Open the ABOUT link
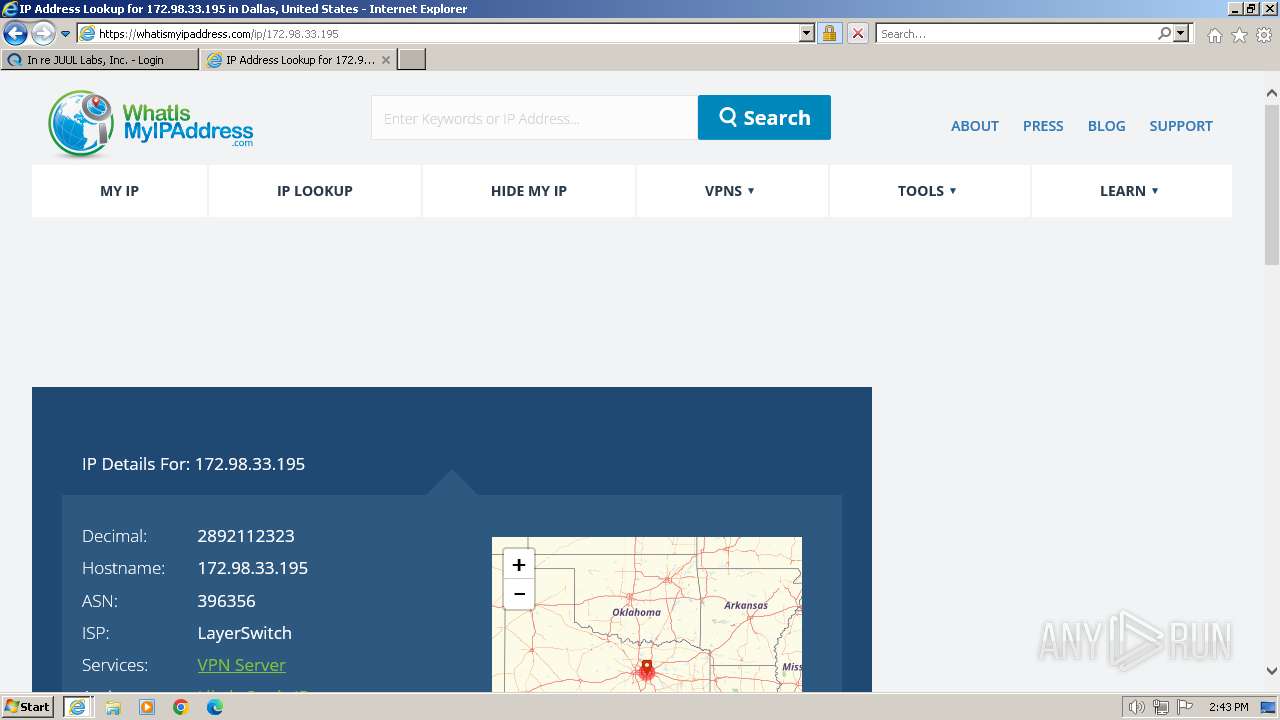The height and width of the screenshot is (720, 1280). click(974, 126)
